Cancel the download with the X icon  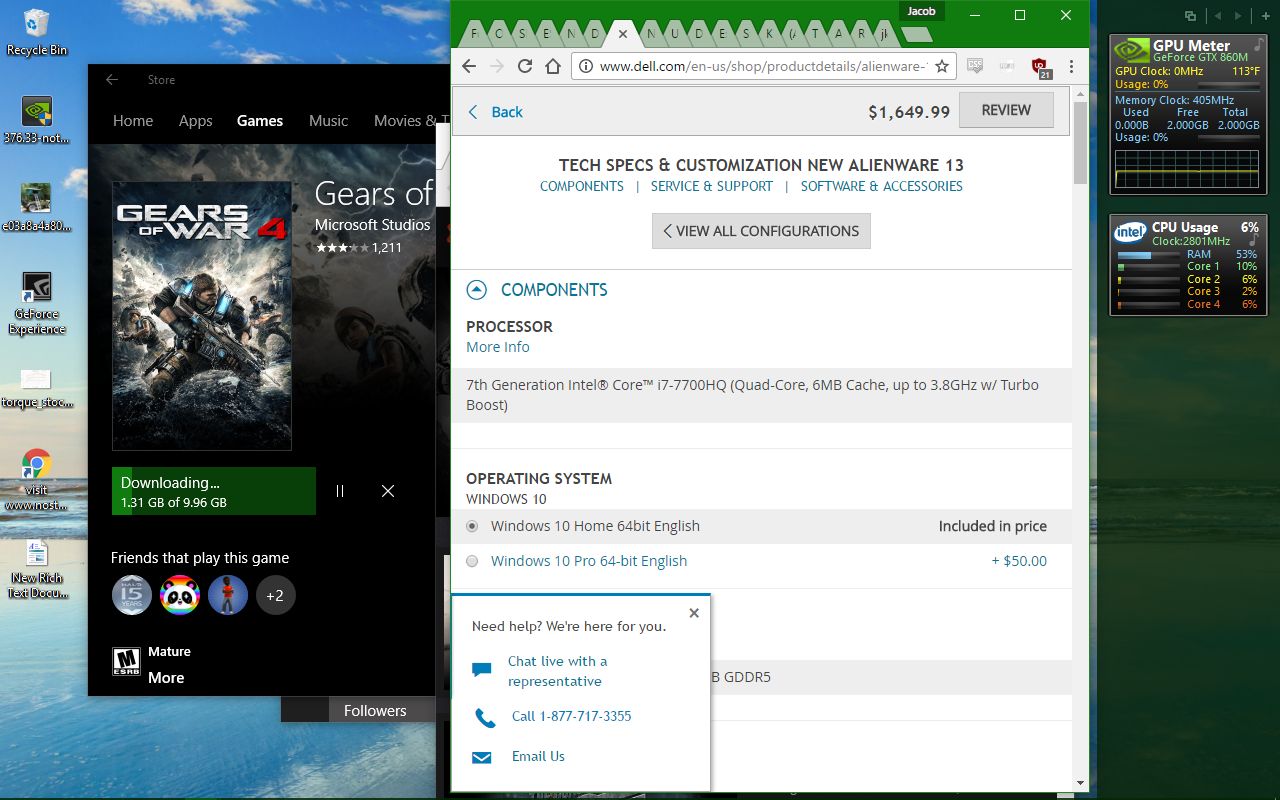point(388,491)
